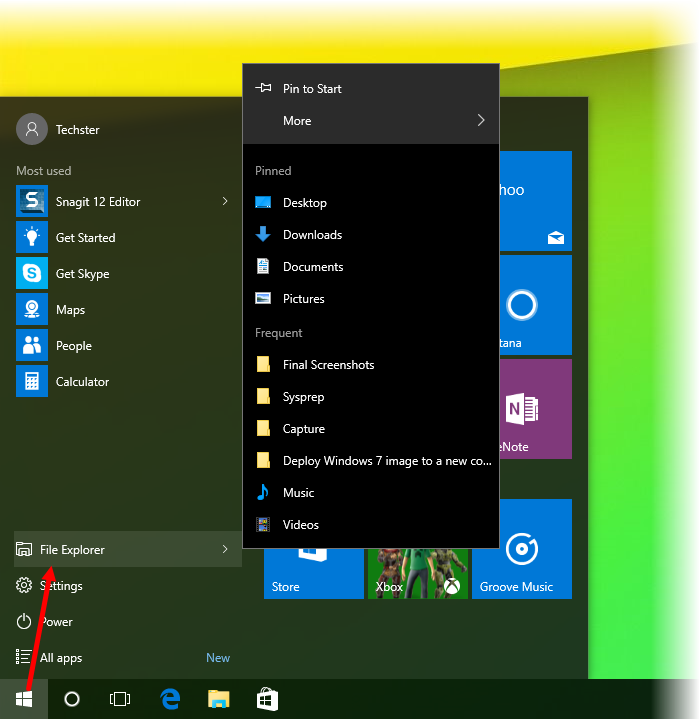Screen dimensions: 700x719
Task: Open the Capture frequent folder
Action: [370, 429]
